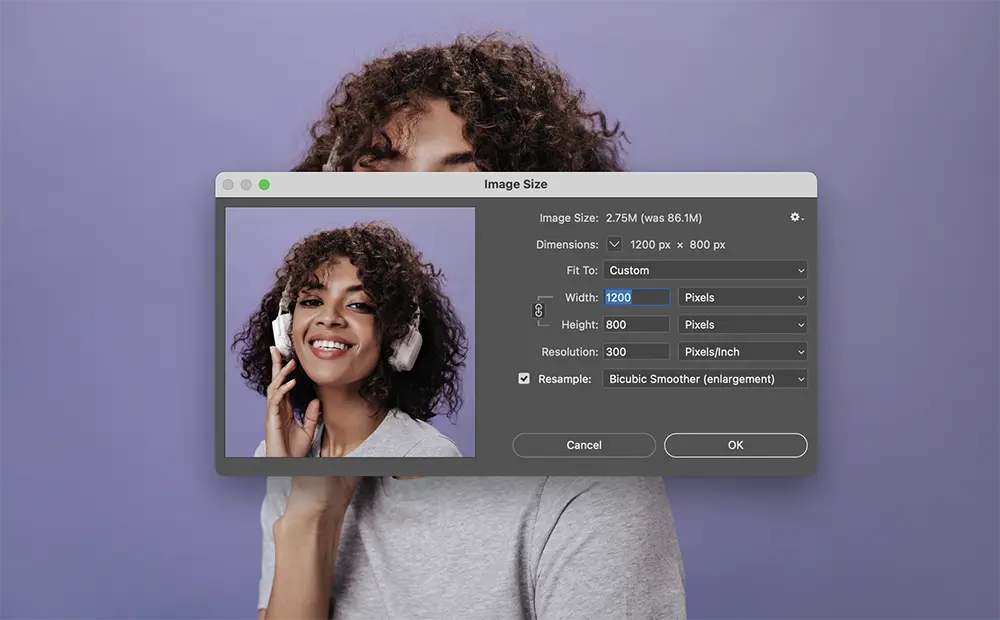
Task: Open the gear settings menu in Image Size dialog
Action: point(796,218)
